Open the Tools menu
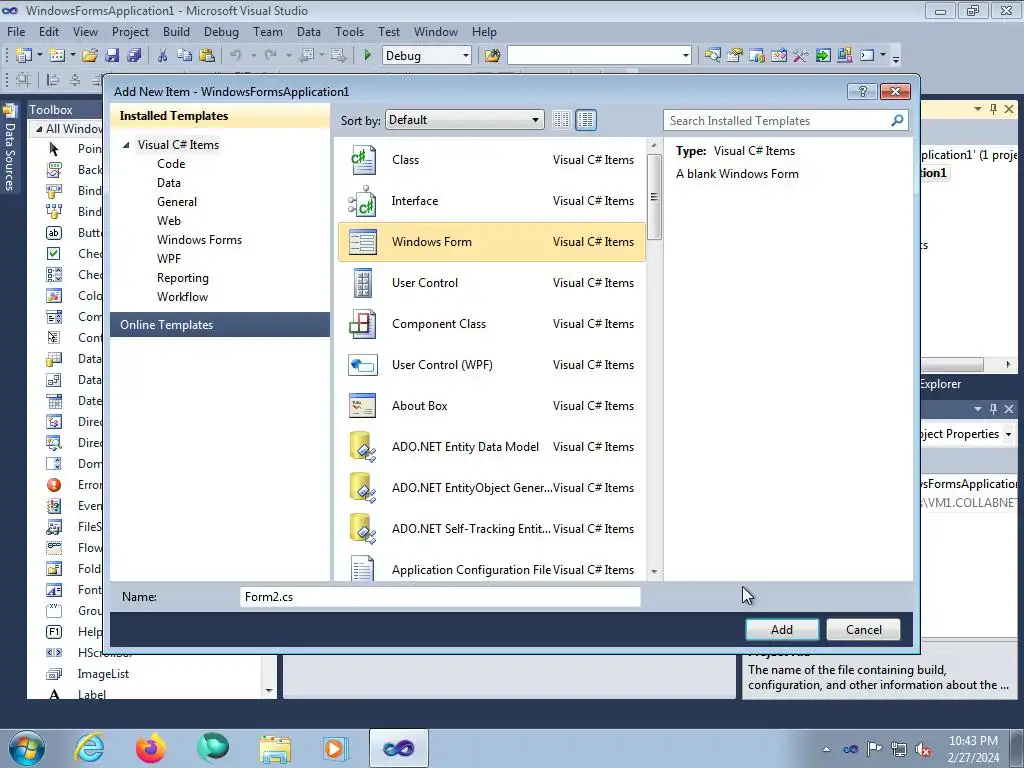 (x=349, y=32)
